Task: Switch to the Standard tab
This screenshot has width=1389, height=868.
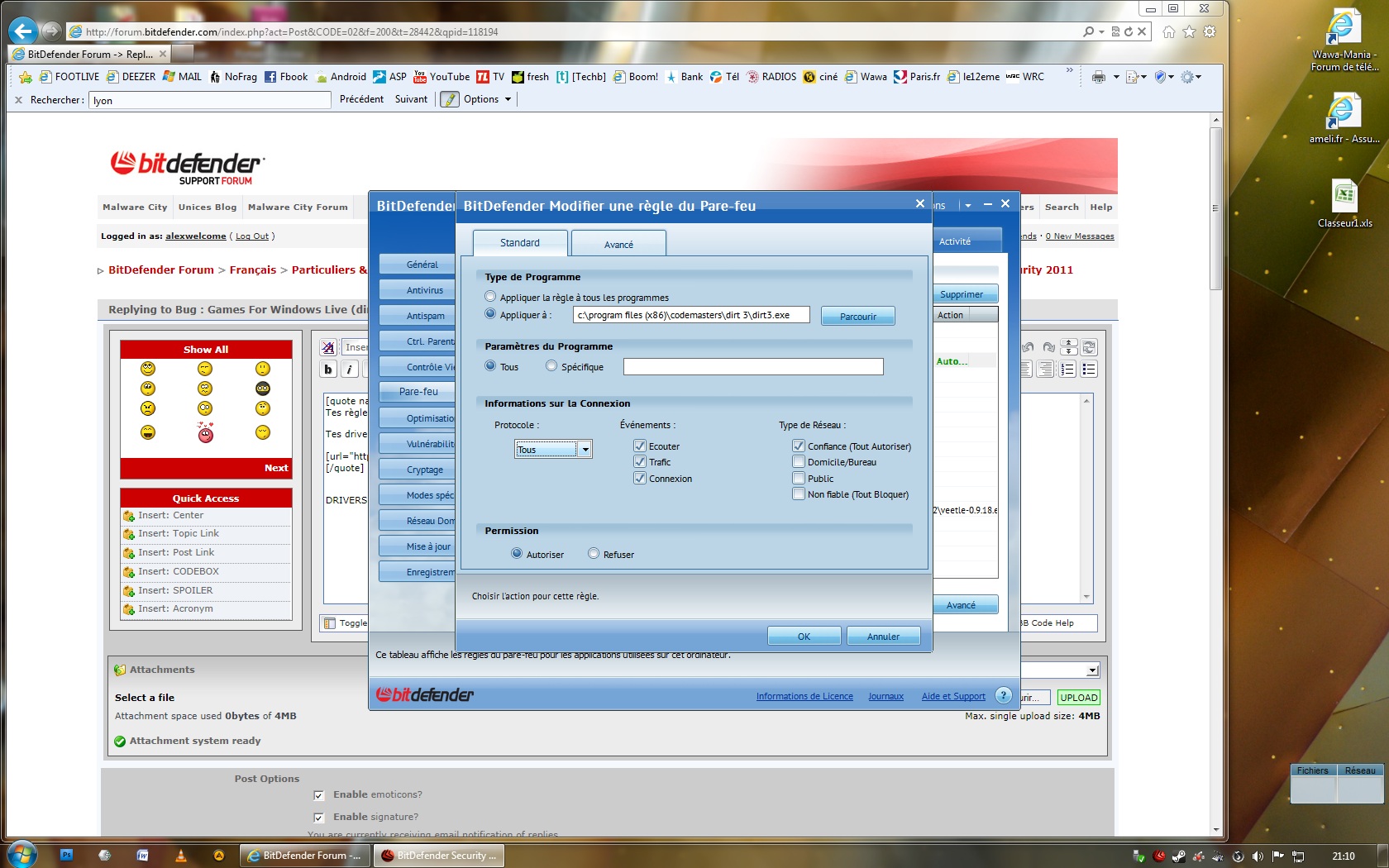Action: [x=520, y=243]
